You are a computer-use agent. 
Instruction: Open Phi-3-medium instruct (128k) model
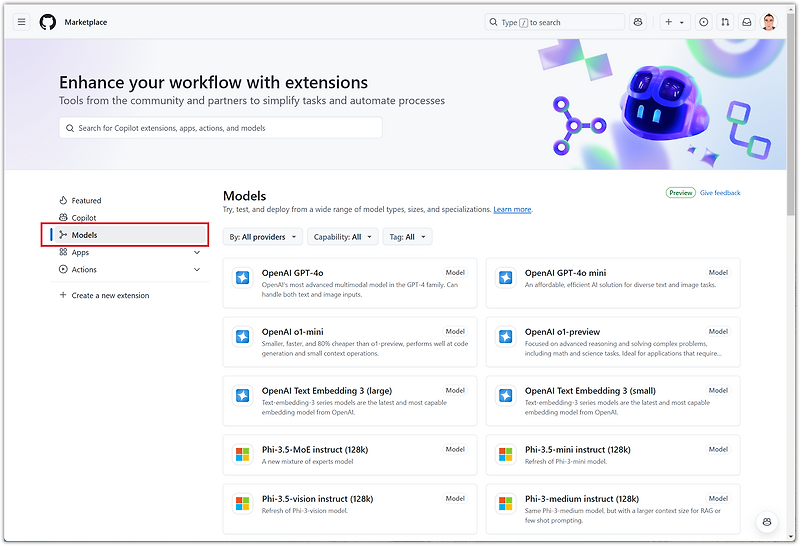point(613,509)
